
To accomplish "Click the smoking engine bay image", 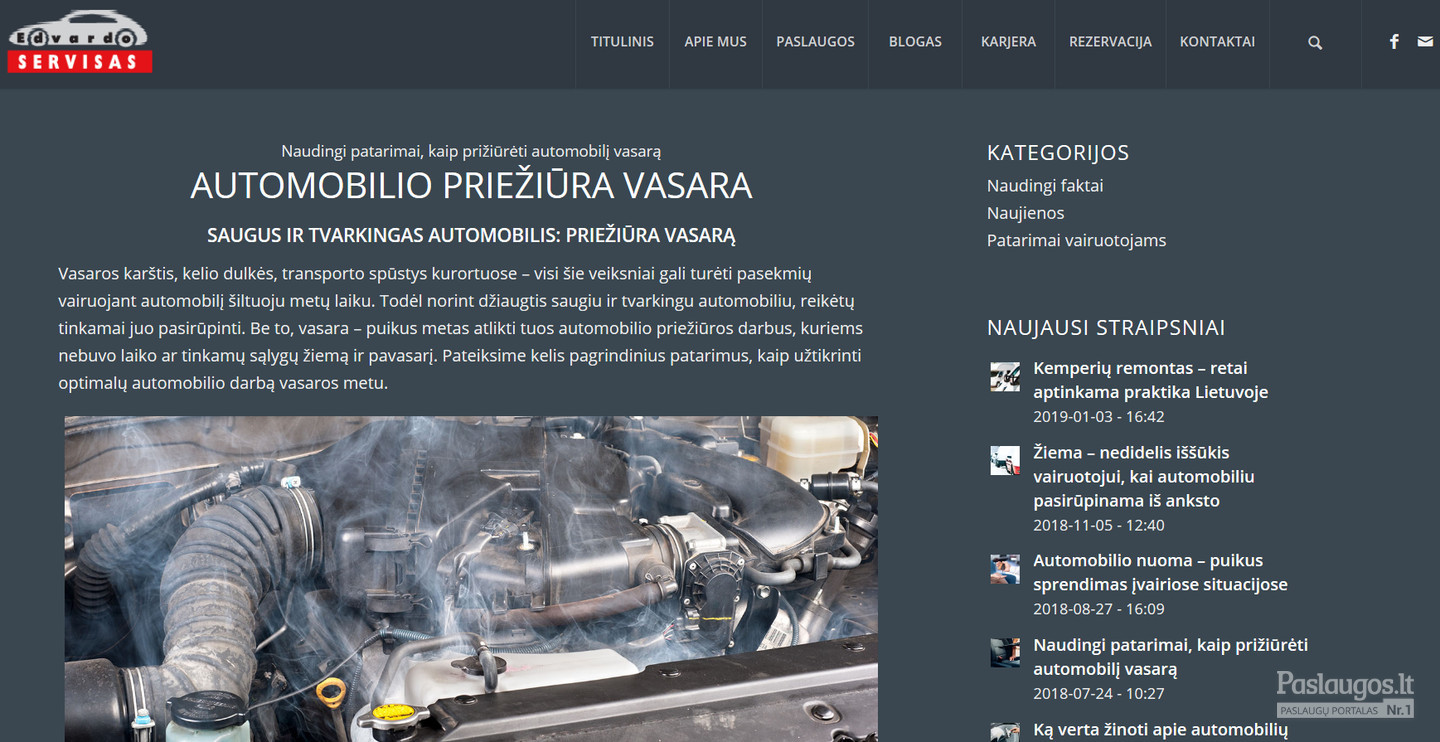I will 471,579.
